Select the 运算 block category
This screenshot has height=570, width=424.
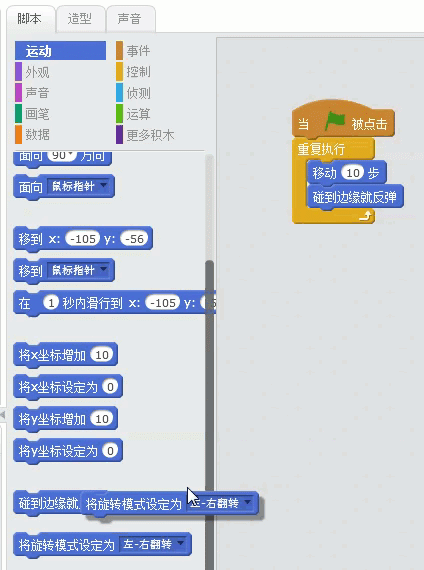click(138, 114)
